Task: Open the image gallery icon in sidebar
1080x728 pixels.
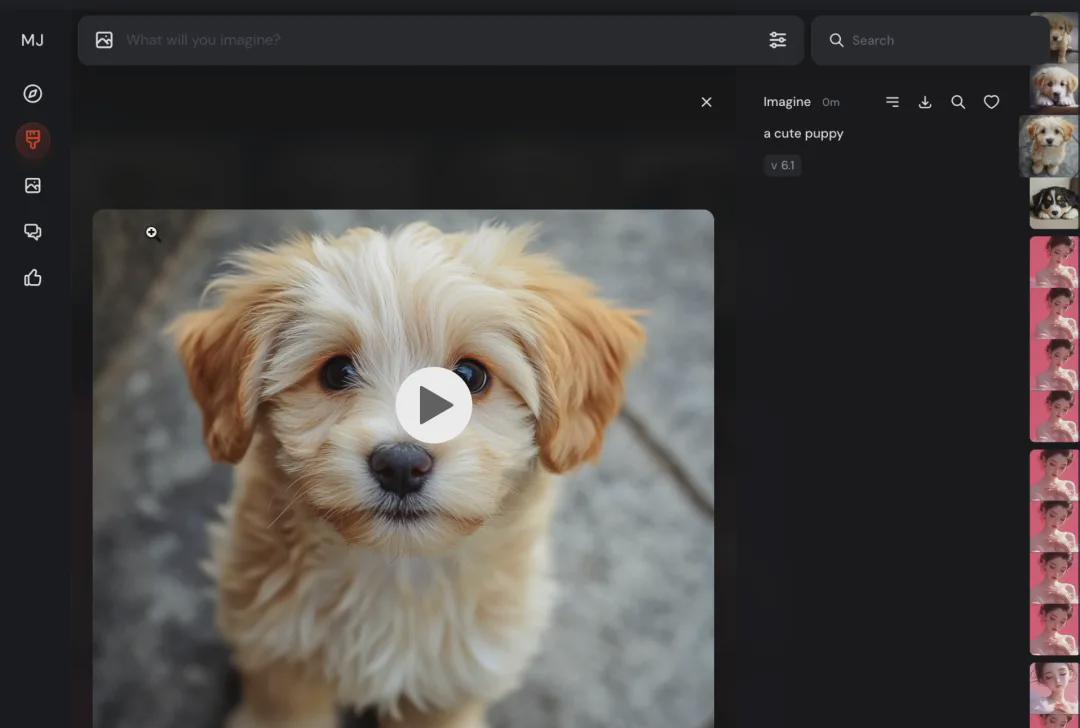Action: (x=32, y=185)
